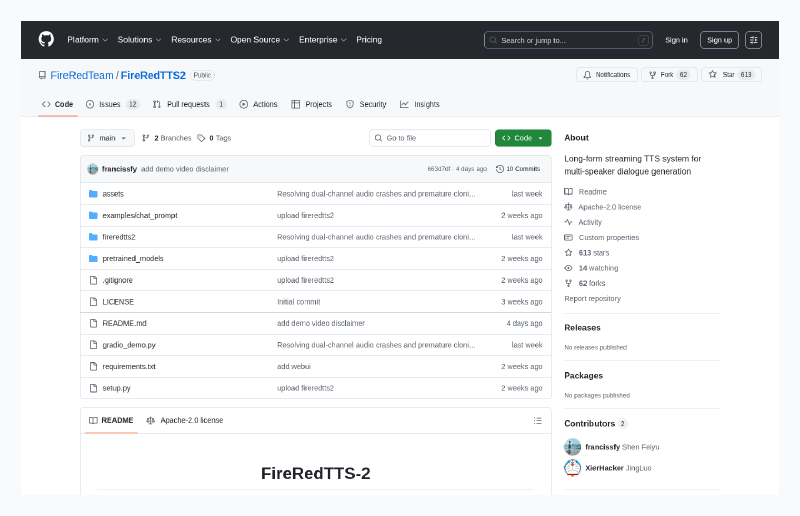Click the Go to file input field

point(430,138)
